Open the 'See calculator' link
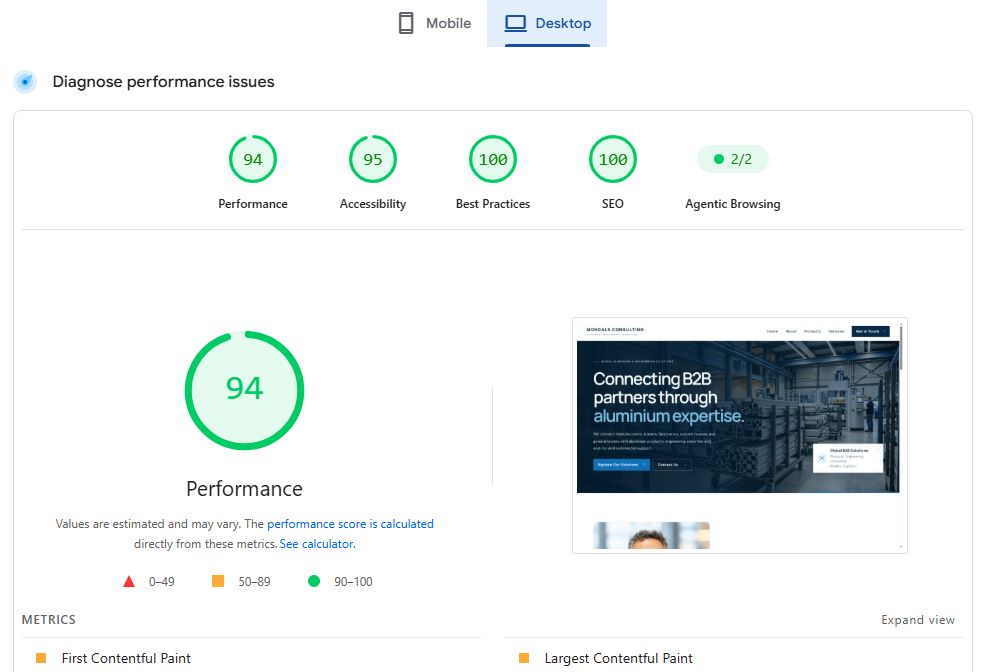987x672 pixels. click(317, 544)
